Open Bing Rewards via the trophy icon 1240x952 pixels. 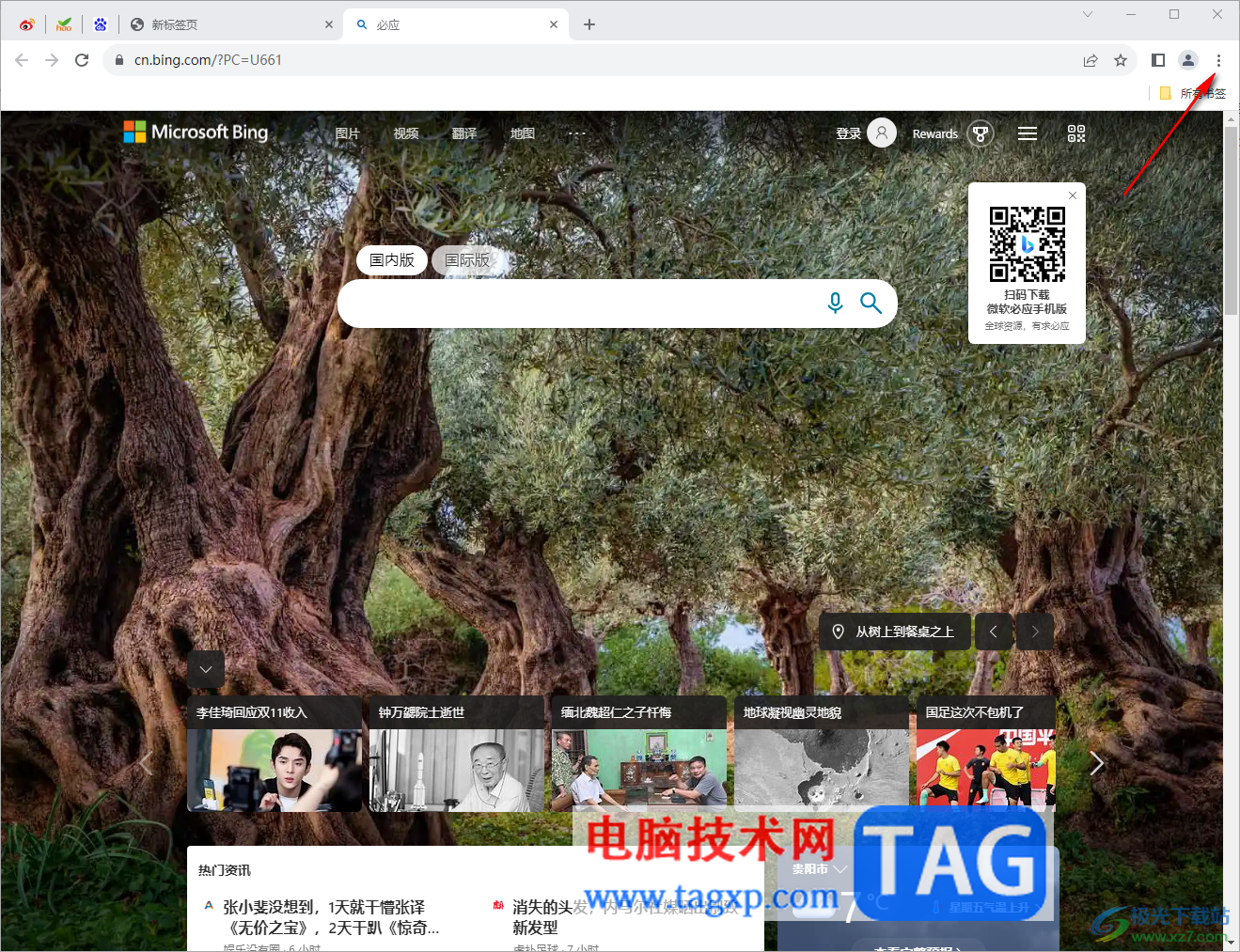[980, 133]
